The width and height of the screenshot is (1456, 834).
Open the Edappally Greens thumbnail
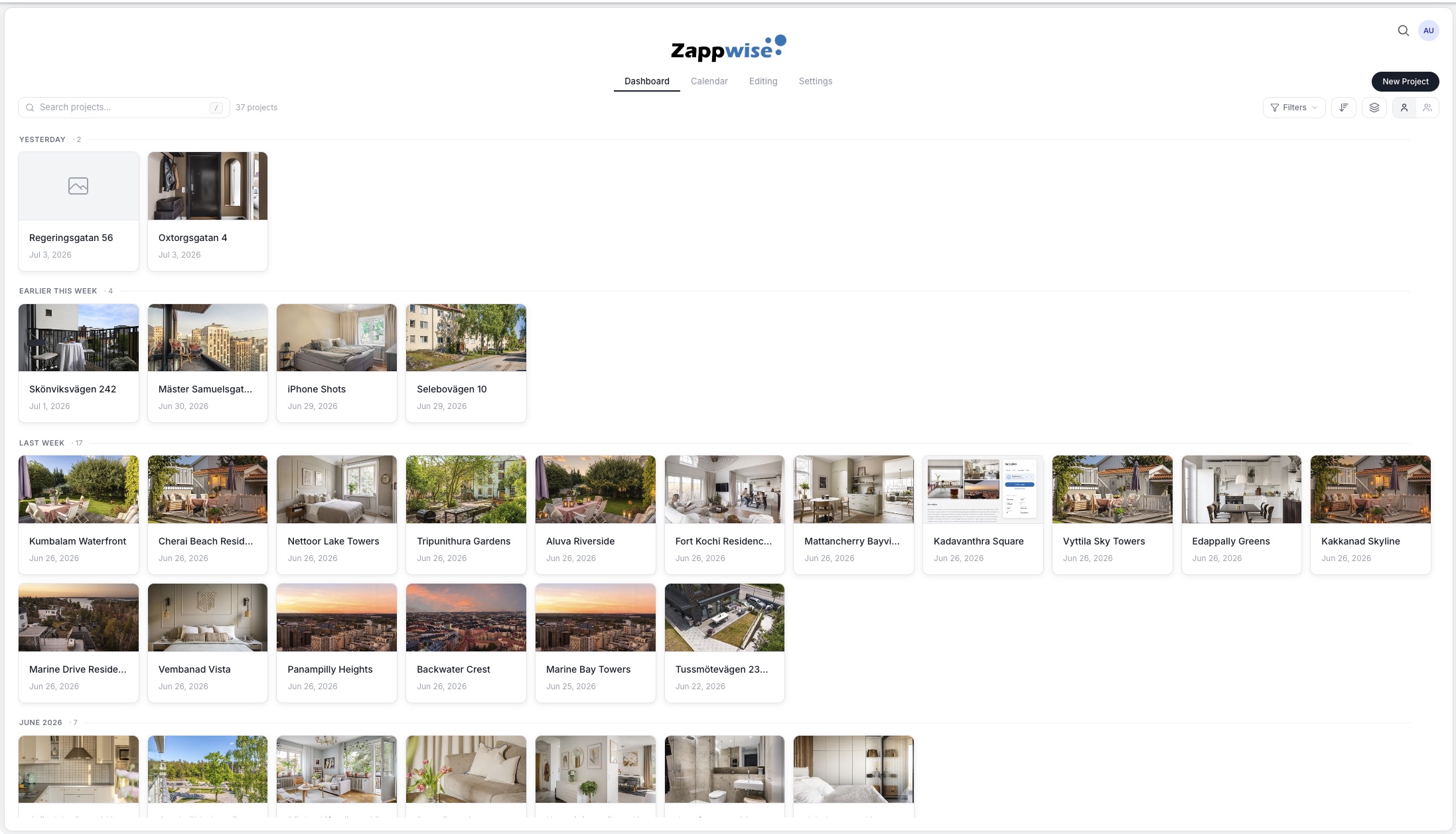click(1241, 489)
